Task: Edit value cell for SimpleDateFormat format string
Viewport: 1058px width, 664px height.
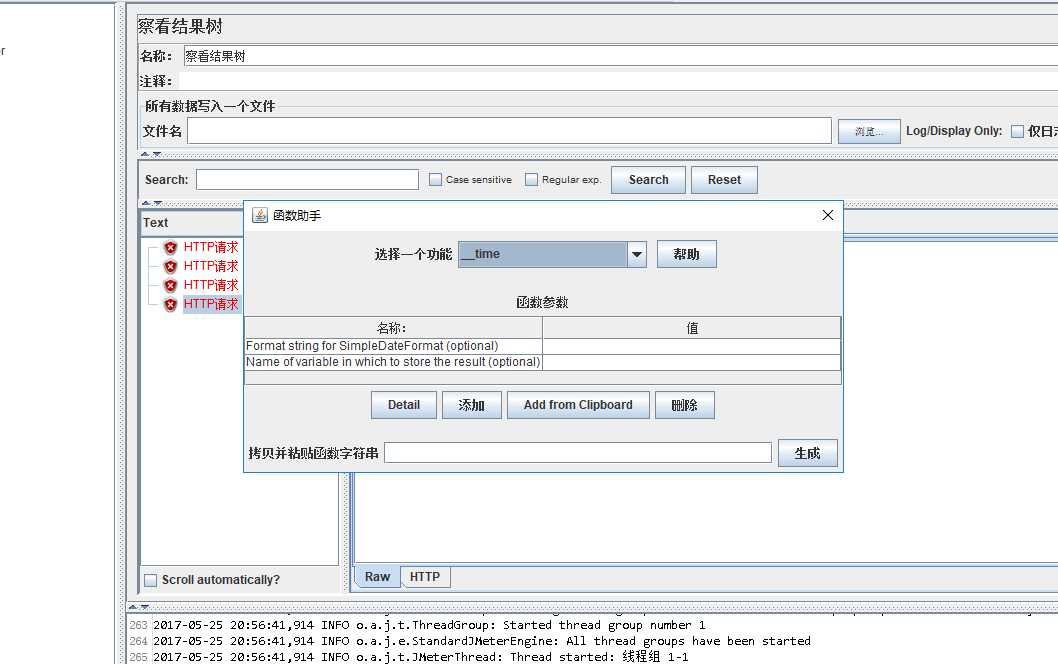Action: coord(692,346)
